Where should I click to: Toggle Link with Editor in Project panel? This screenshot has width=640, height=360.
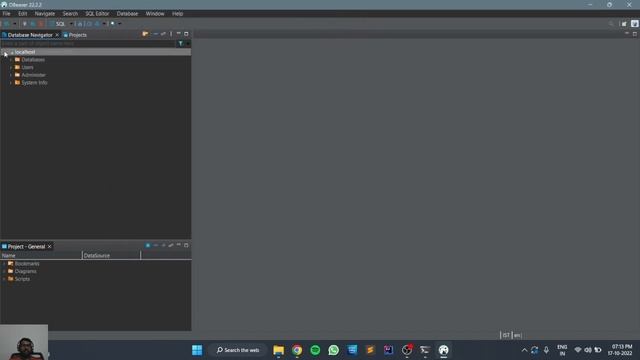coord(171,245)
